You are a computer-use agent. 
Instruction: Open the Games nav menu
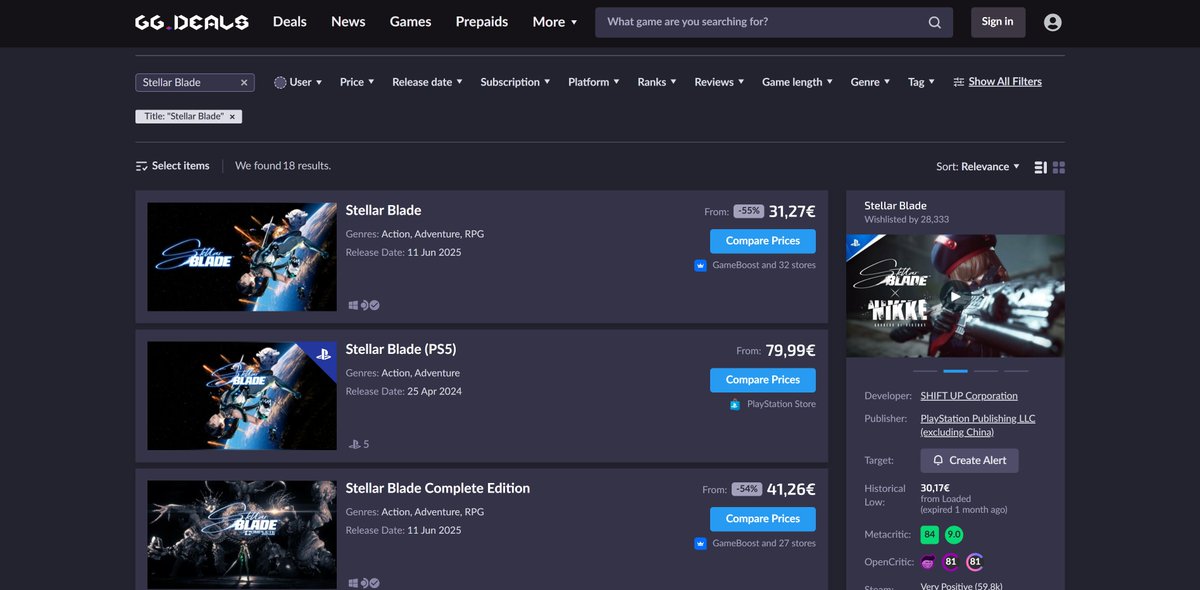tap(411, 22)
